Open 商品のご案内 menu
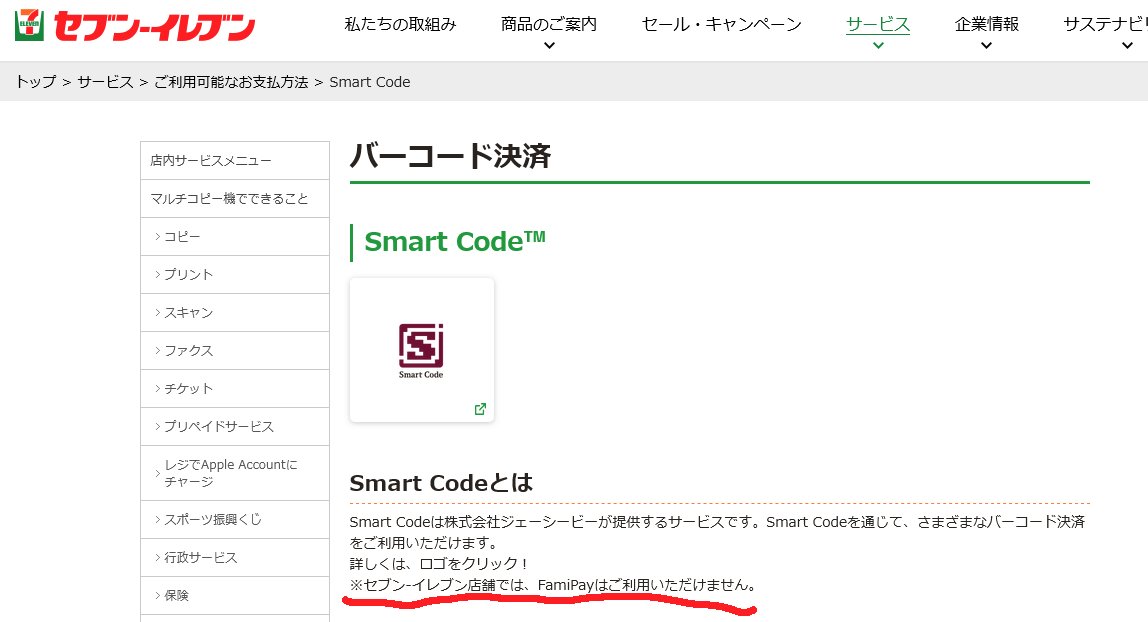Image resolution: width=1148 pixels, height=622 pixels. click(549, 24)
